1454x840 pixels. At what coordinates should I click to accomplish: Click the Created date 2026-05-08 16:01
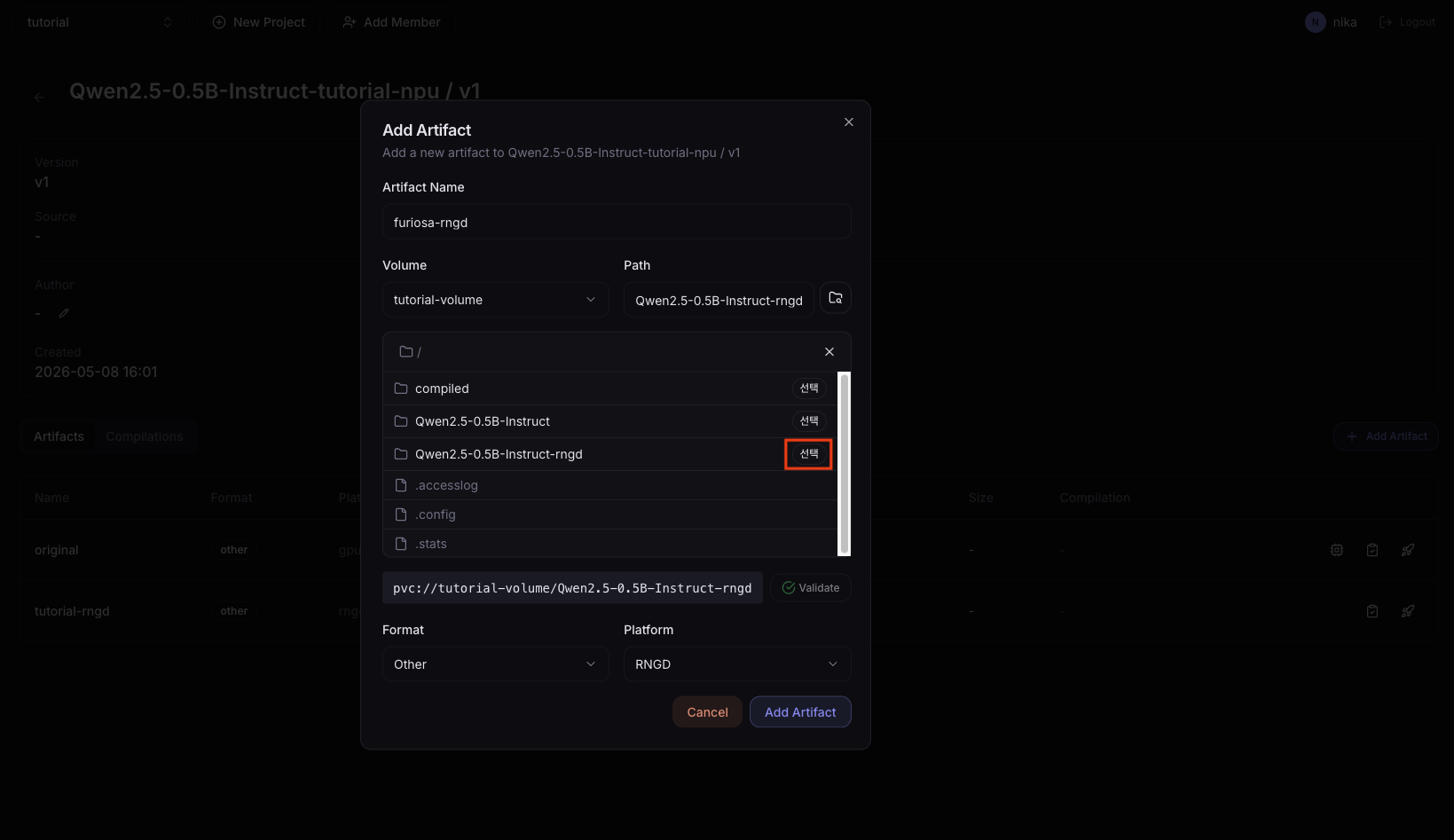96,372
